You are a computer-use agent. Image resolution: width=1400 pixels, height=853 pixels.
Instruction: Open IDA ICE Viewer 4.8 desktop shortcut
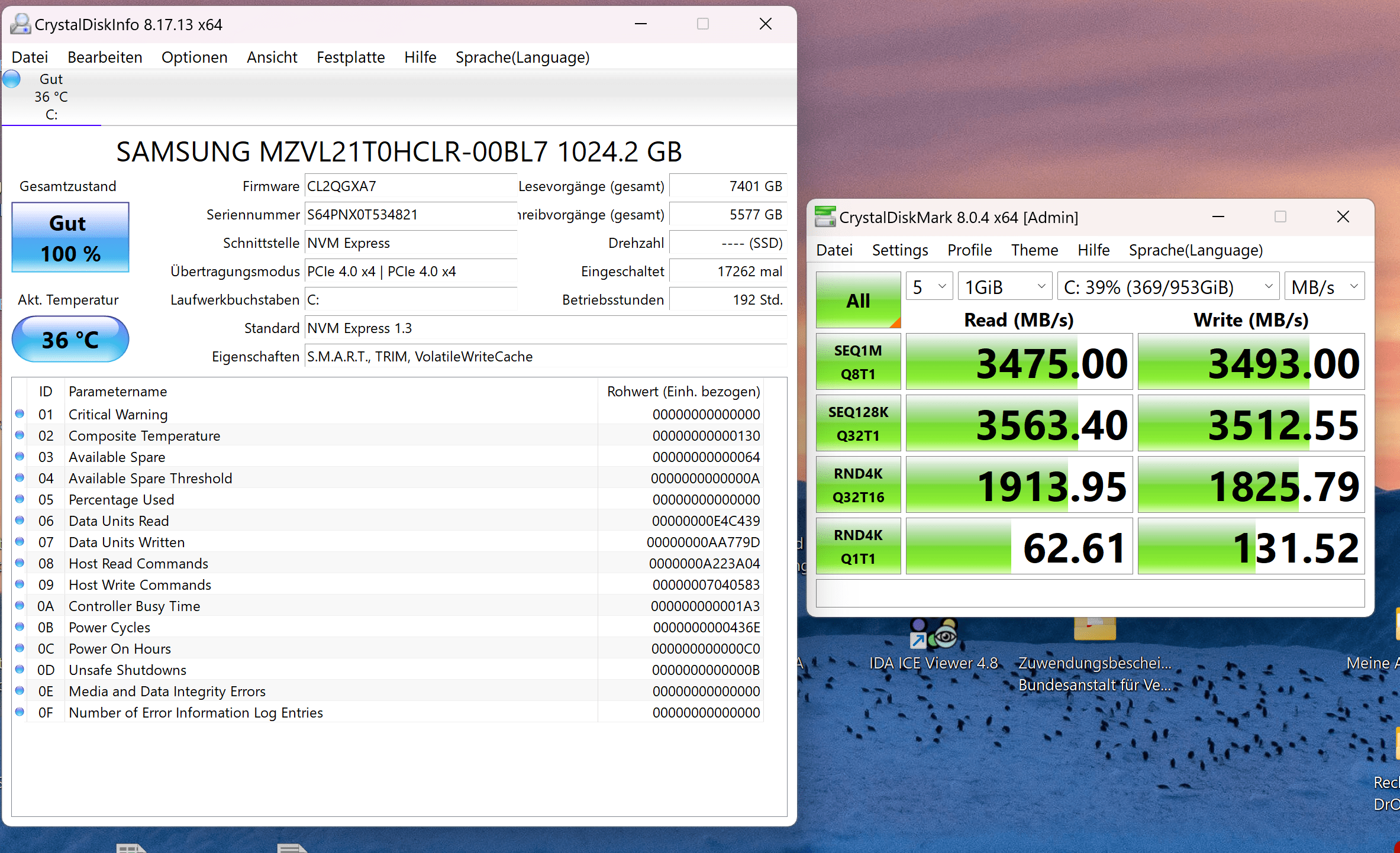pos(934,645)
